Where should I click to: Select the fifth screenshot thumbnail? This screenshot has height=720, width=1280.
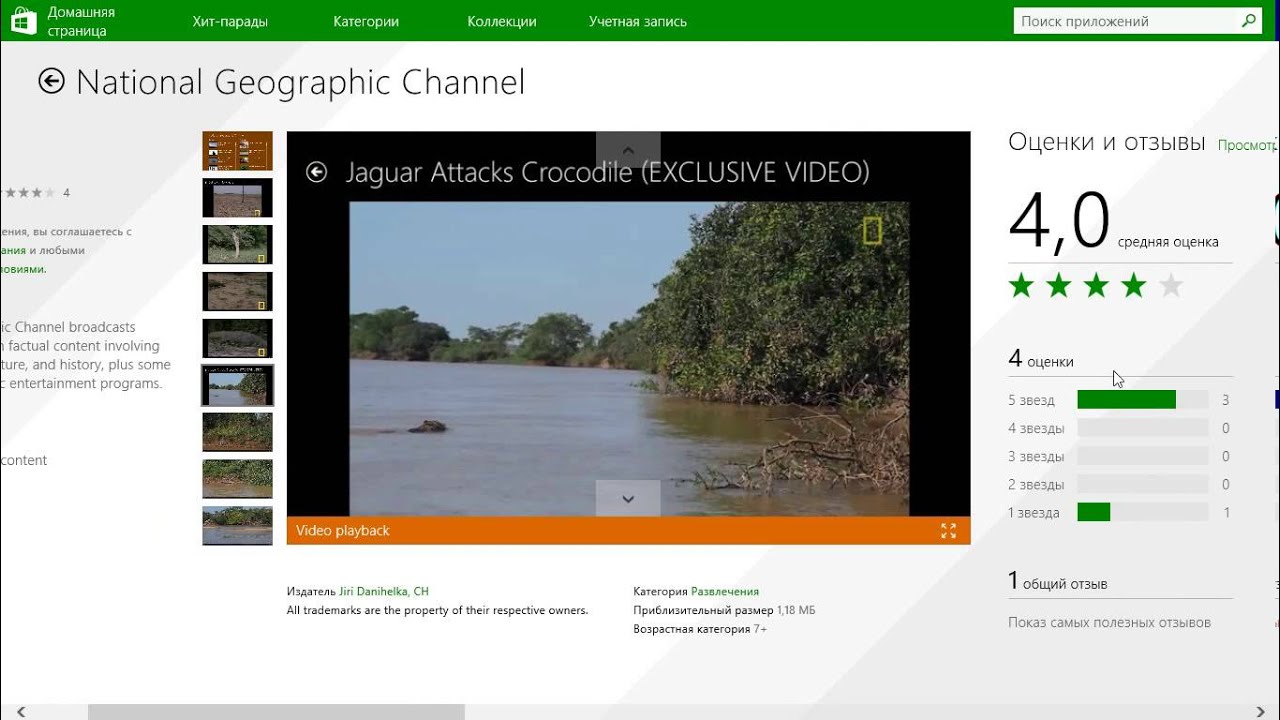[237, 338]
